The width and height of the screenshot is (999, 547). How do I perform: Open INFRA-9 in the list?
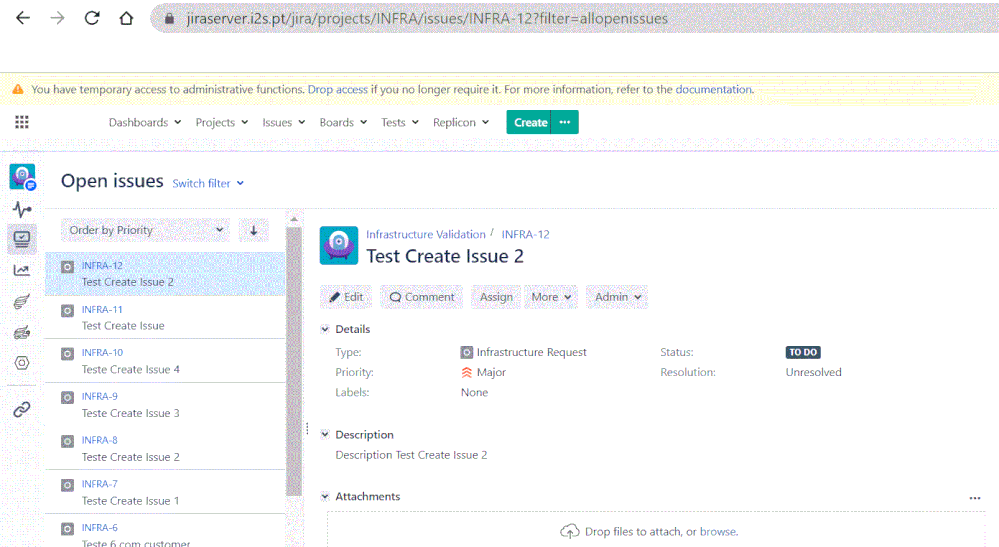point(165,405)
